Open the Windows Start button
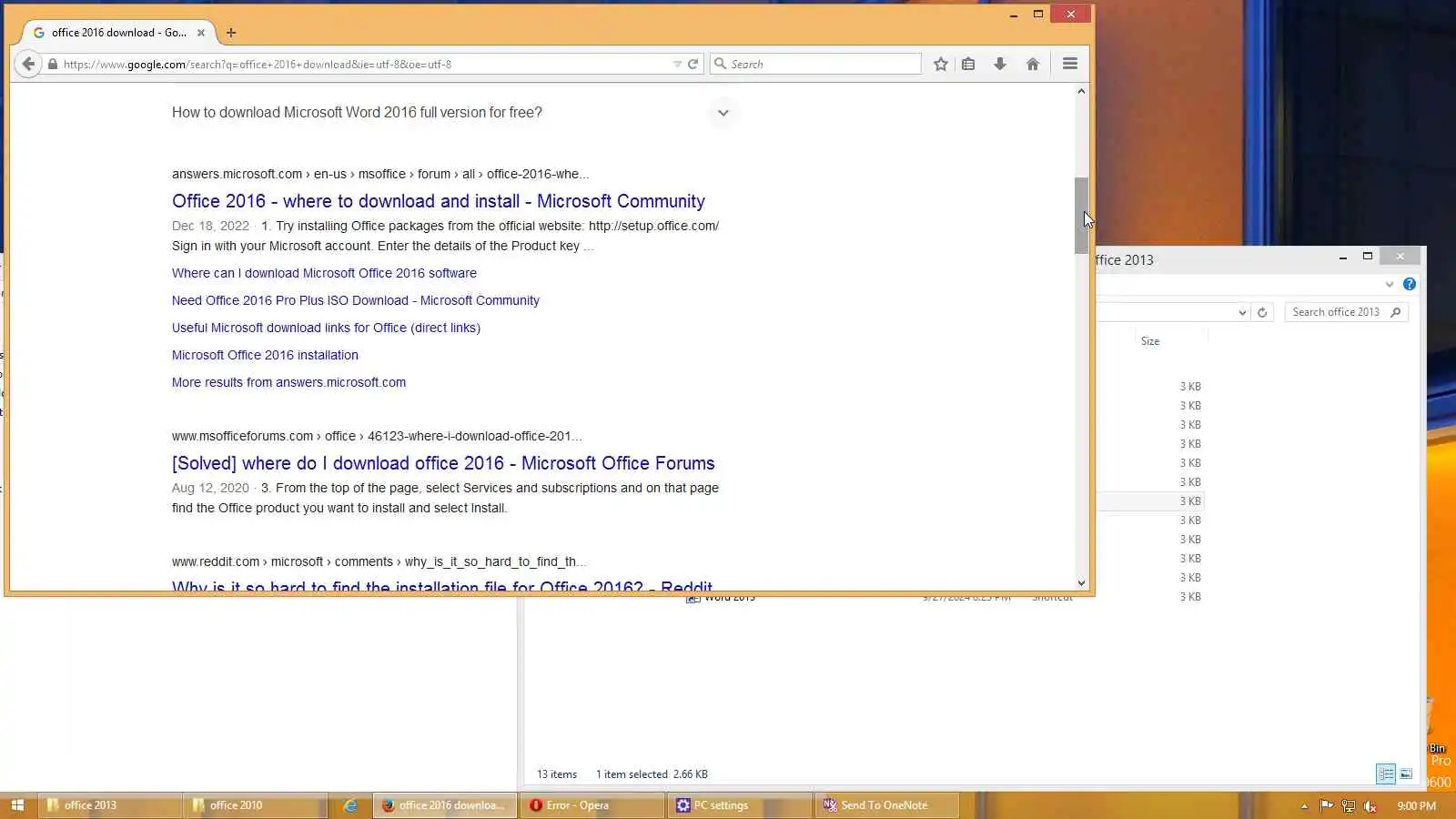Image resolution: width=1456 pixels, height=819 pixels. [x=17, y=805]
